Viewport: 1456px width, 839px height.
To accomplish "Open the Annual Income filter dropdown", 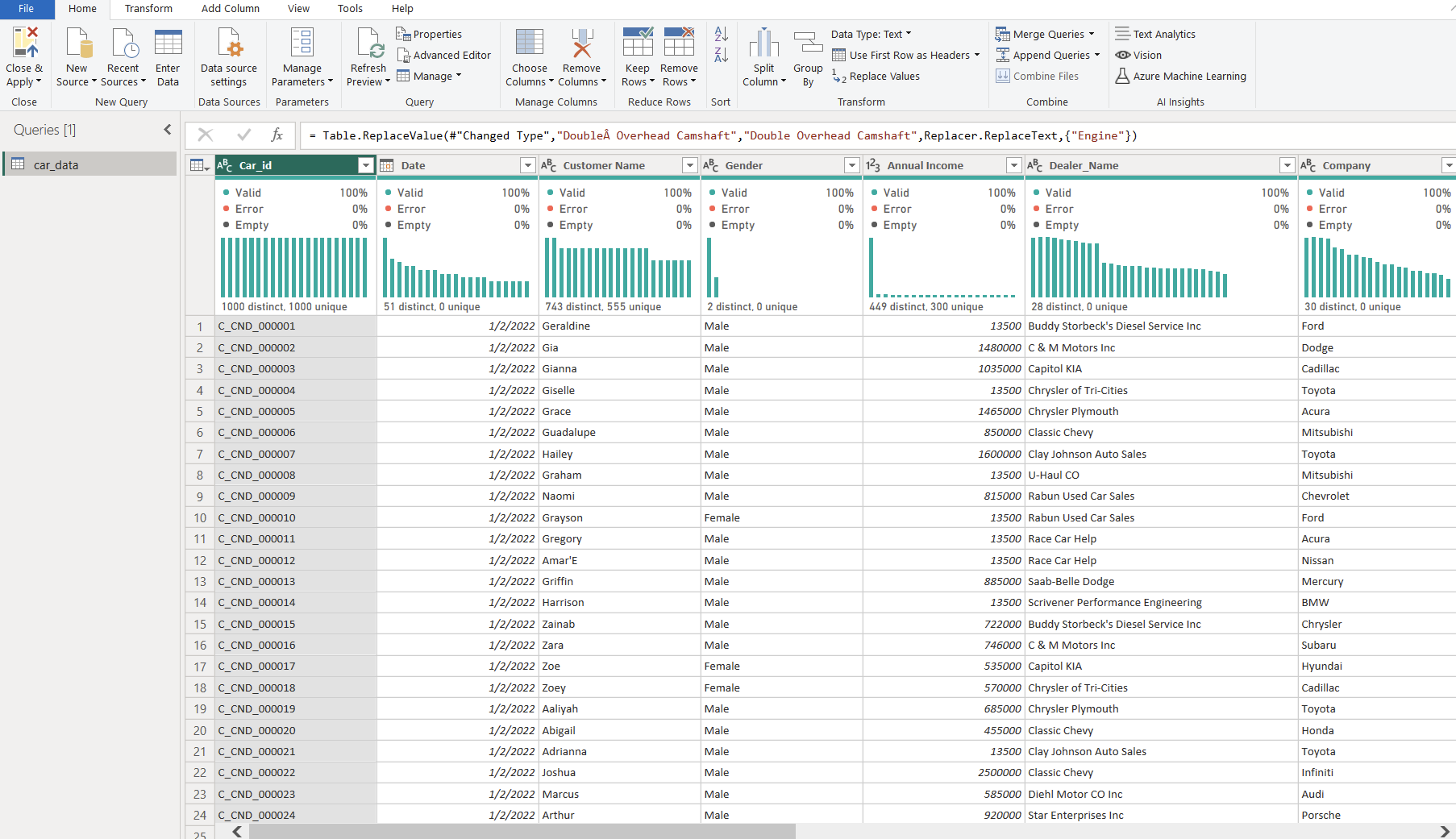I will pyautogui.click(x=1014, y=165).
